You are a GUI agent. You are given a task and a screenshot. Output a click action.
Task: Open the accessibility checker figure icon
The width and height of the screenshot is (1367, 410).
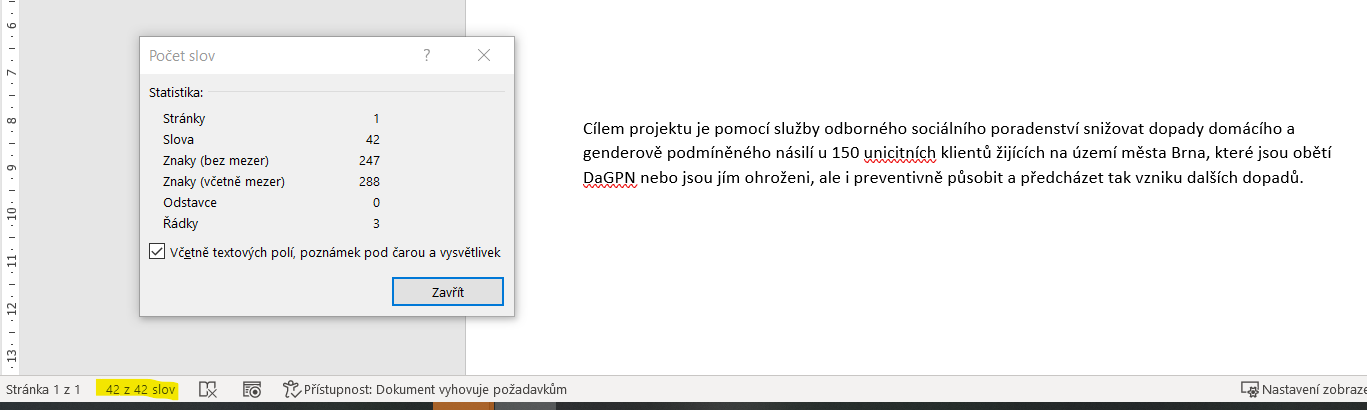tap(291, 390)
